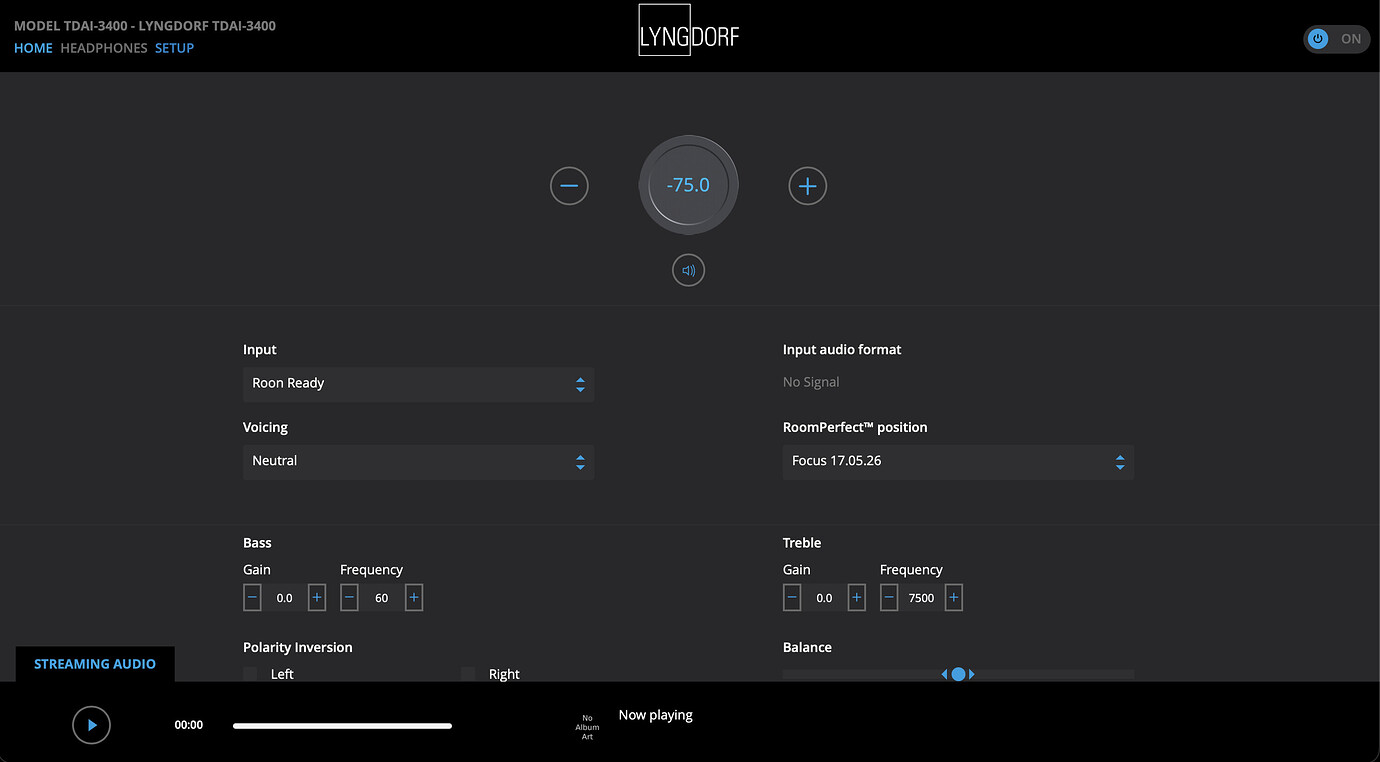Open the Voicing dropdown showing Neutral
This screenshot has height=762, width=1380.
(x=418, y=462)
